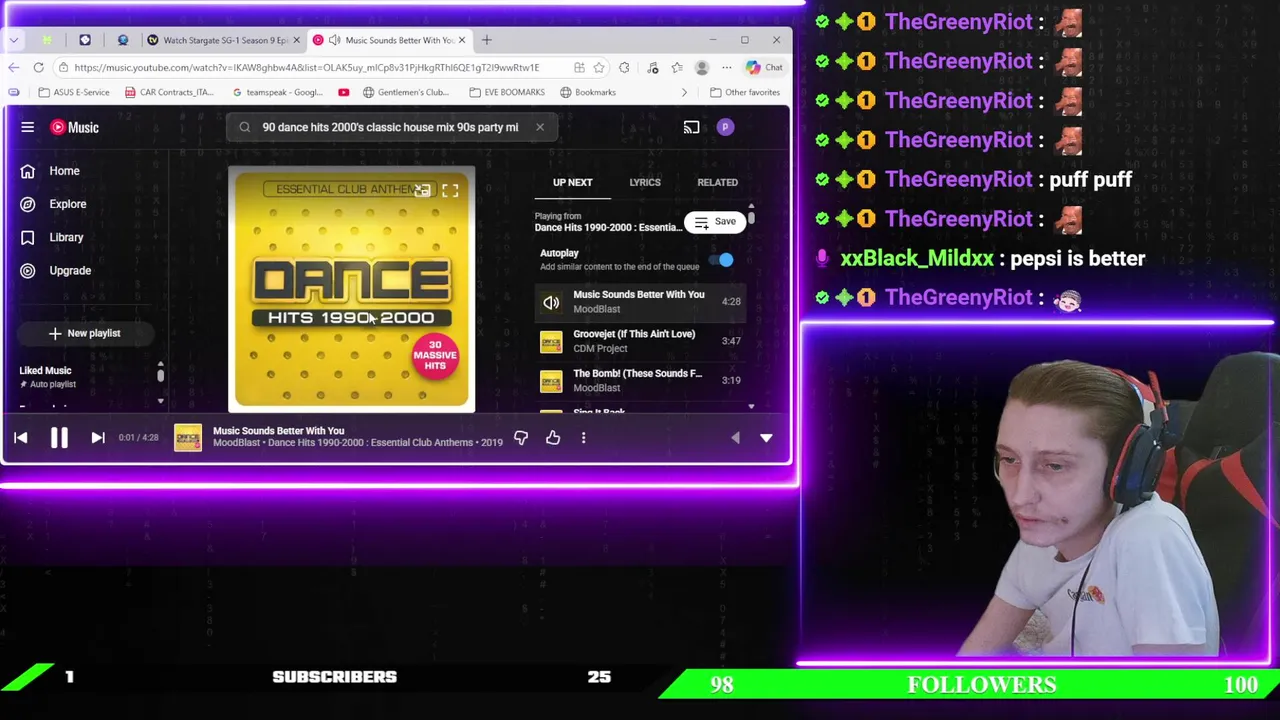The width and height of the screenshot is (1280, 720).
Task: Open a new browser tab
Action: (487, 40)
